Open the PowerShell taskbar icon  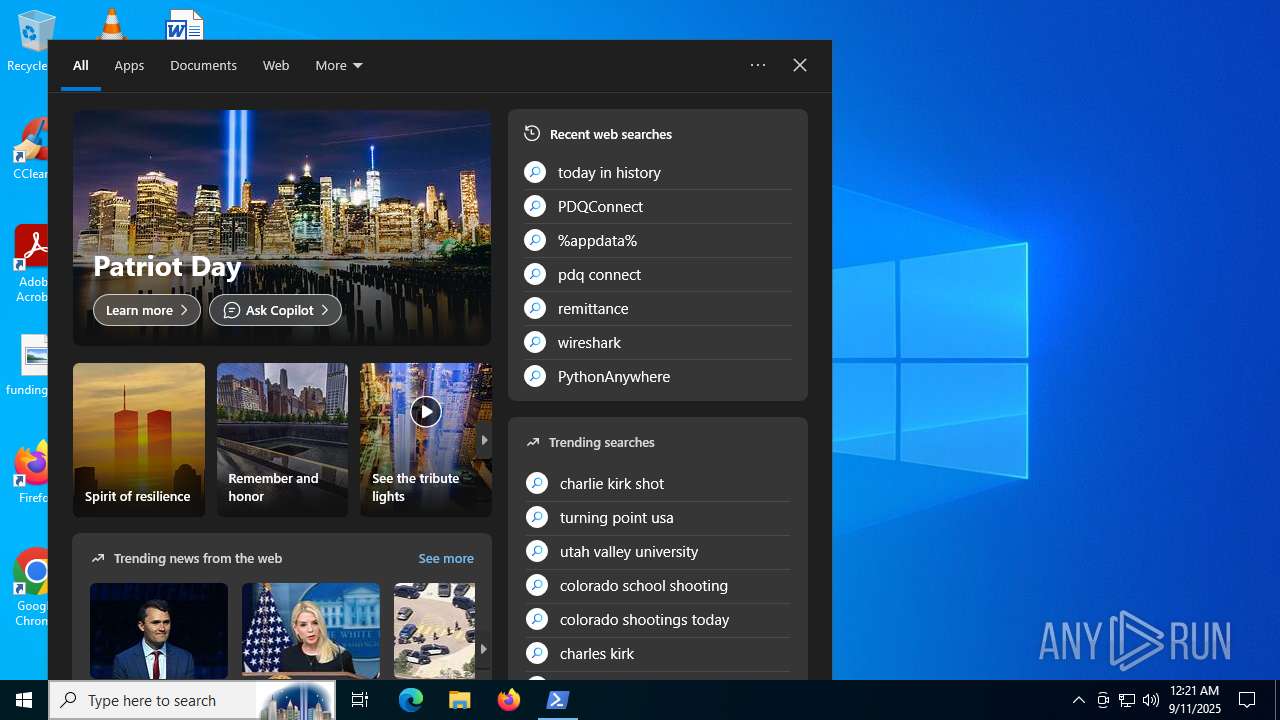click(558, 700)
